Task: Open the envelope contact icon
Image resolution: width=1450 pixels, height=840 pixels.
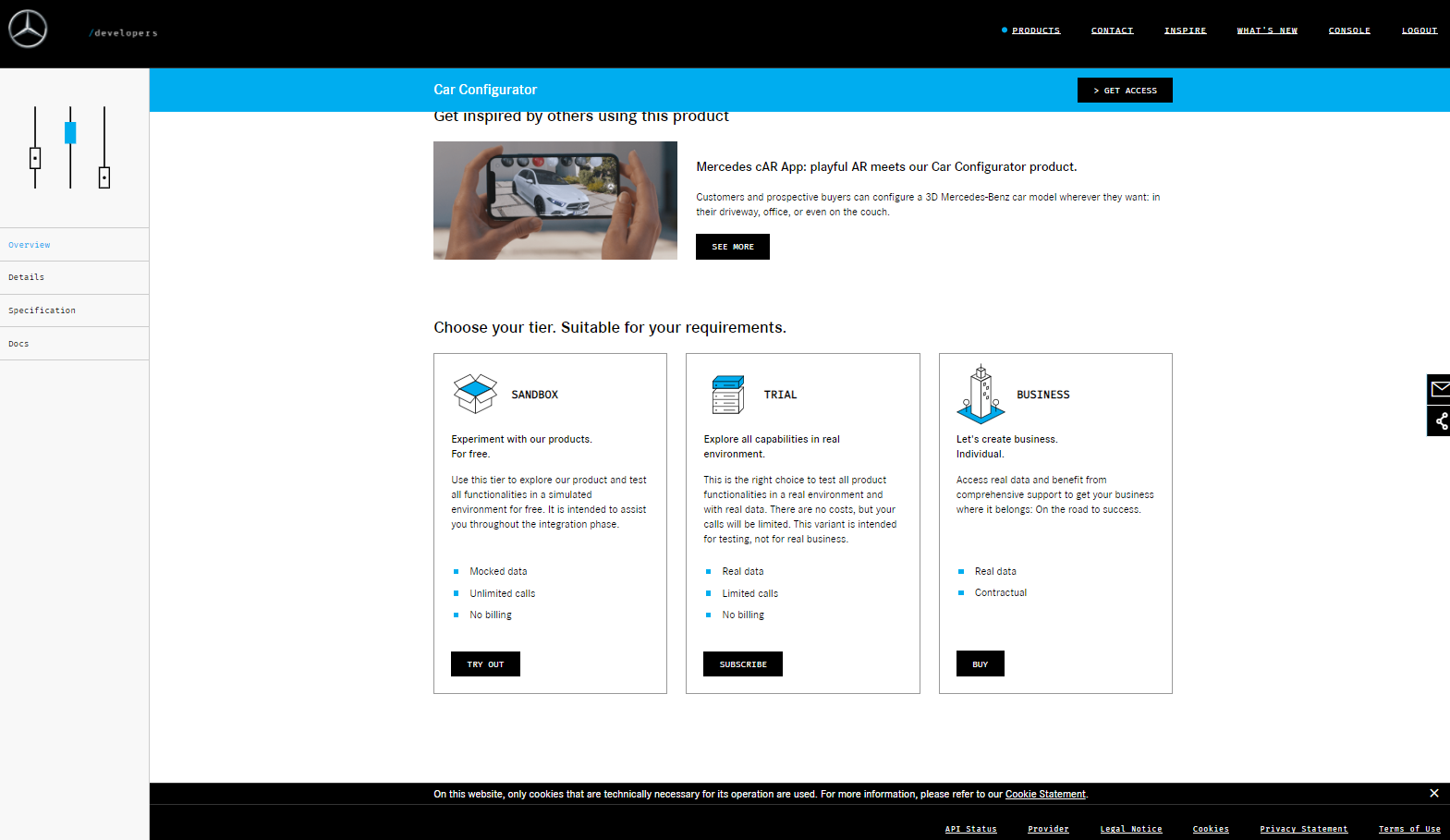Action: [x=1439, y=389]
